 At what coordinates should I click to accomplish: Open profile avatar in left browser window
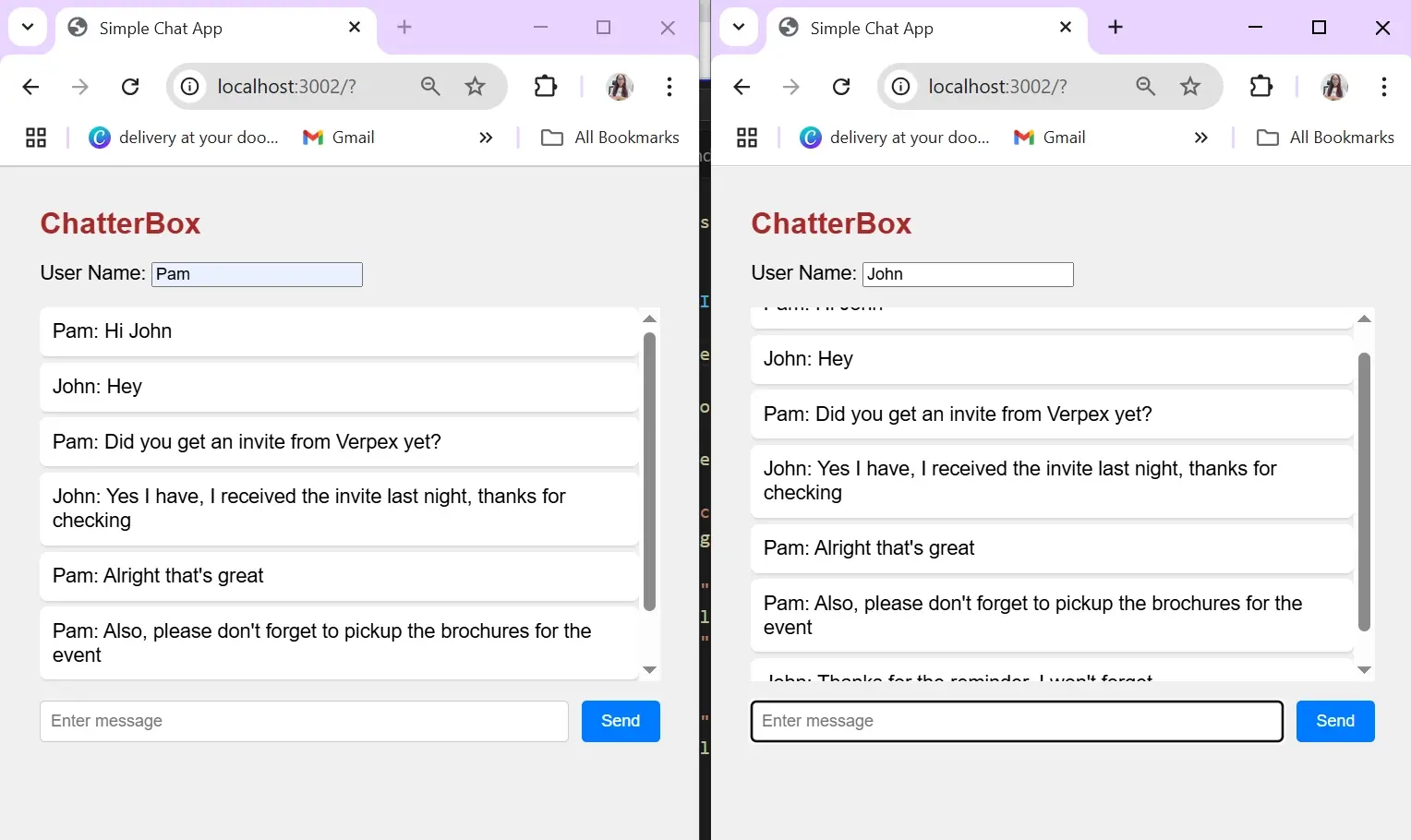tap(620, 87)
